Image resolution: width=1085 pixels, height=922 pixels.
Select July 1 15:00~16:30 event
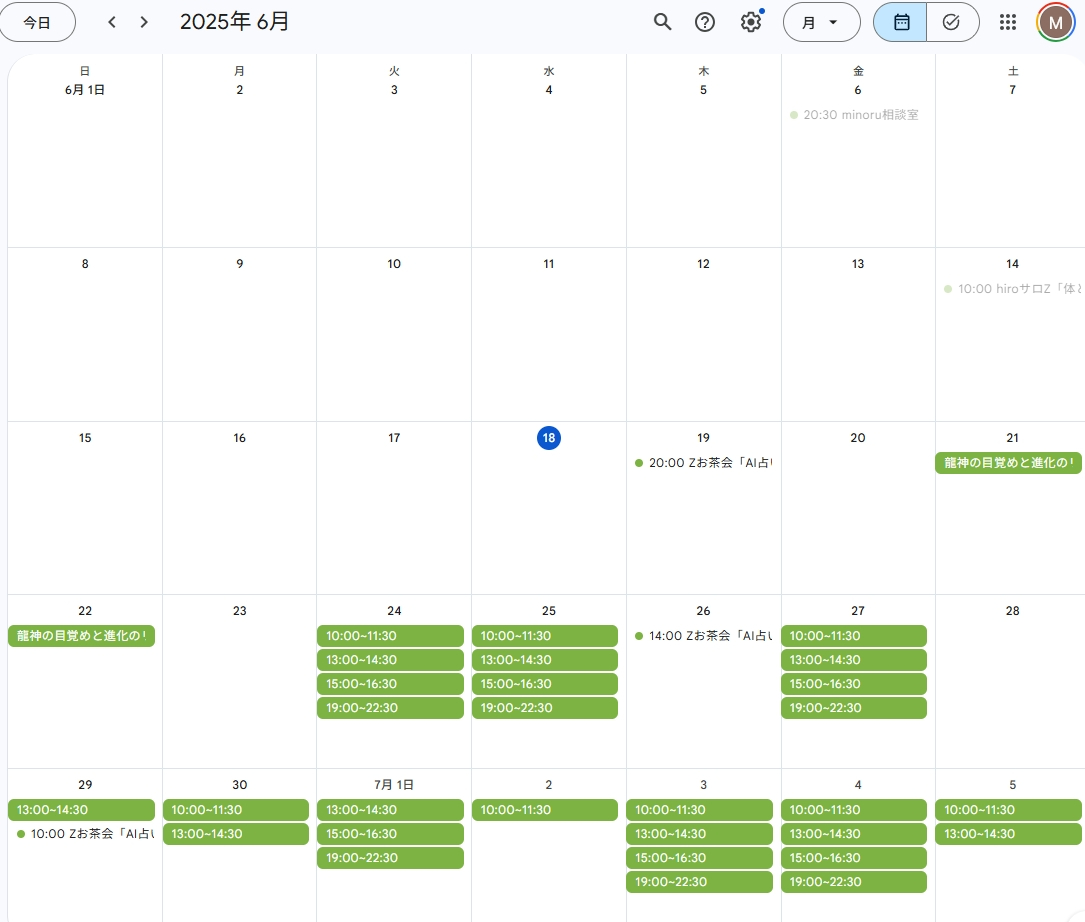click(x=390, y=834)
